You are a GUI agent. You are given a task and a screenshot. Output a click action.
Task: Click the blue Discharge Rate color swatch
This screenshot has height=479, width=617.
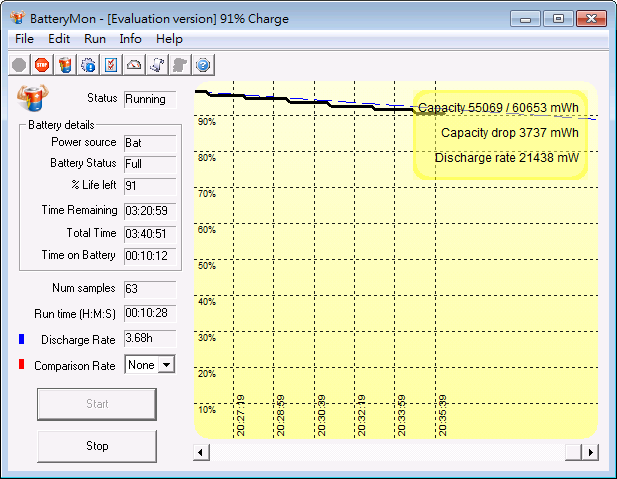22,339
